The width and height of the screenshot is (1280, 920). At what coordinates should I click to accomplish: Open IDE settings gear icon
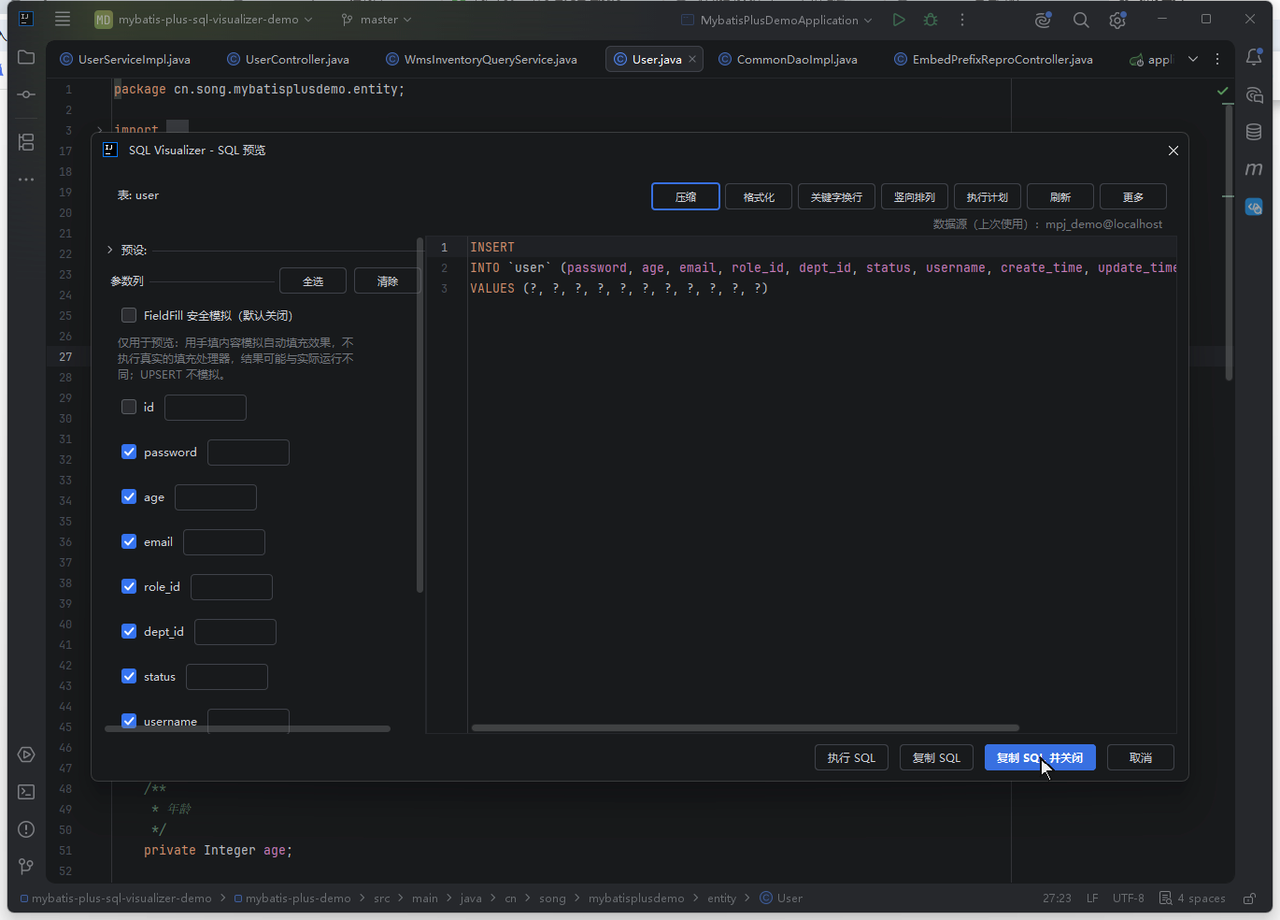coord(1117,20)
